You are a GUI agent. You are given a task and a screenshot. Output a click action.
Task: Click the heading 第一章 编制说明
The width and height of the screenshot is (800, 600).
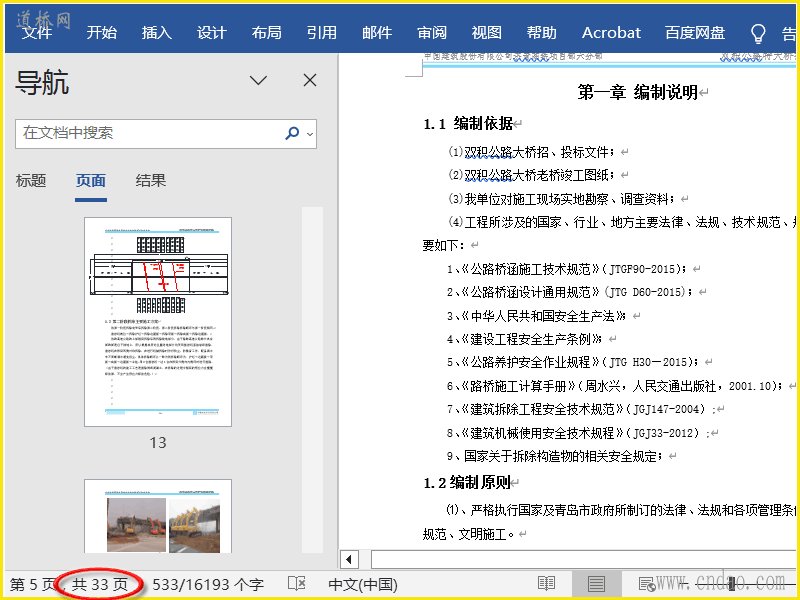point(637,92)
